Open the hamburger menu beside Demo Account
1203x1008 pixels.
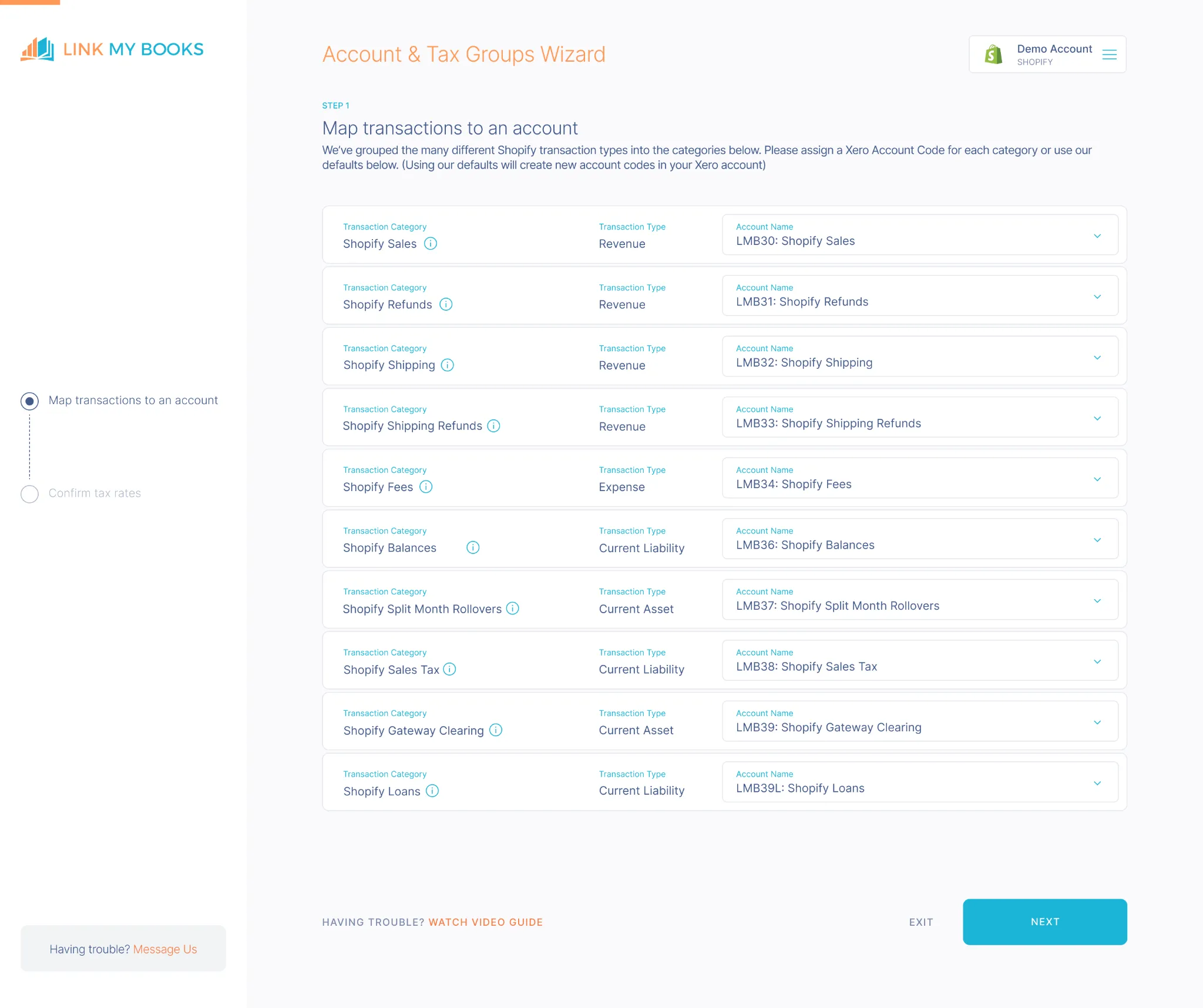[x=1109, y=55]
